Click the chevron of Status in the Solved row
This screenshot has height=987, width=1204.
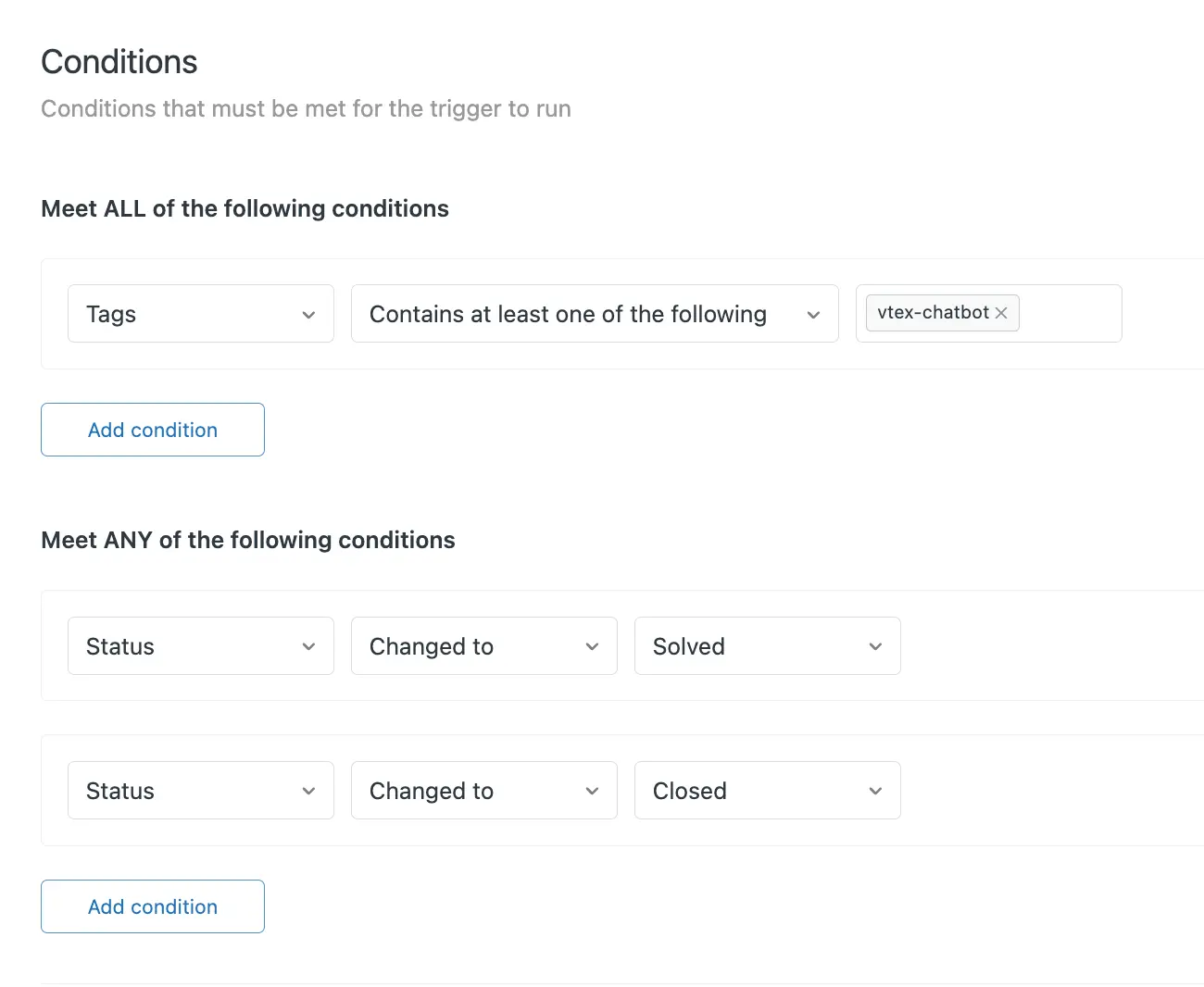pos(309,646)
